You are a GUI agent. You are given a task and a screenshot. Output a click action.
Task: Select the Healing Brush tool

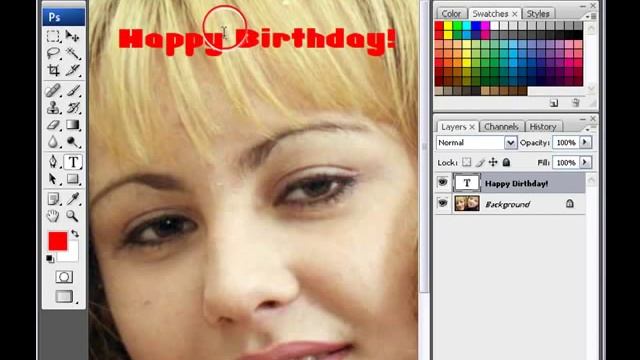[53, 90]
